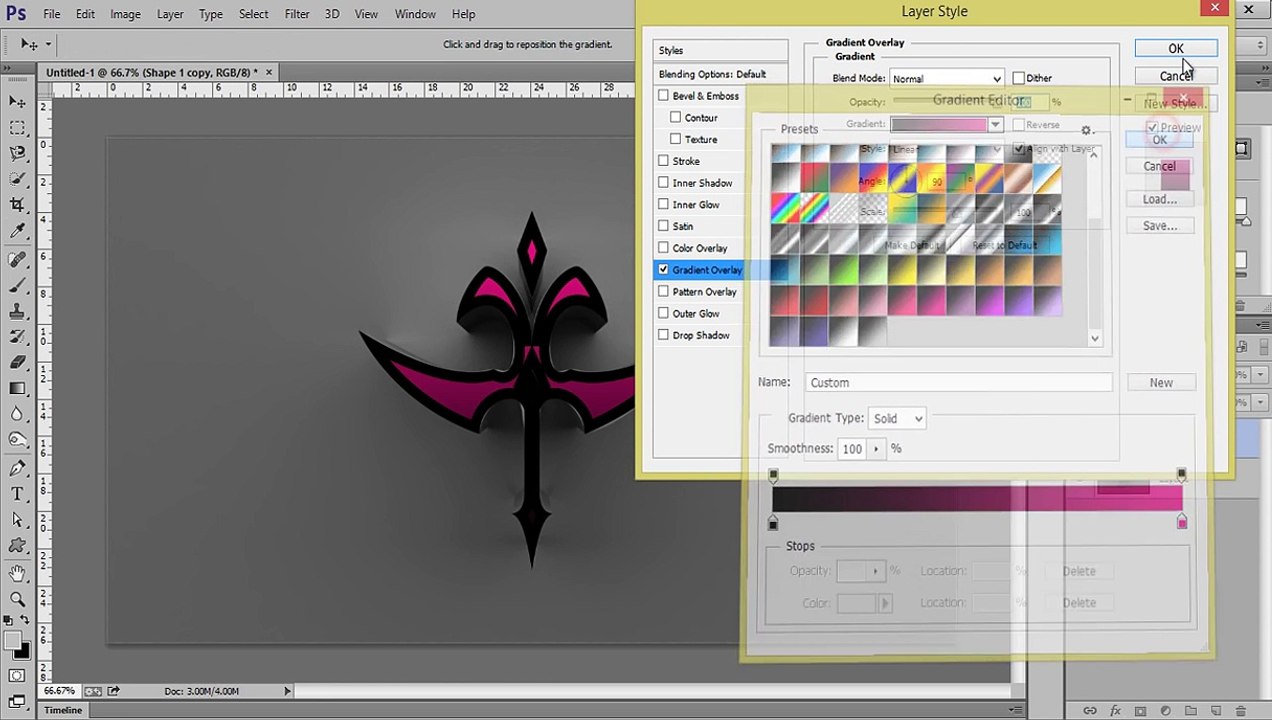
Task: Open the Window menu
Action: 415,14
